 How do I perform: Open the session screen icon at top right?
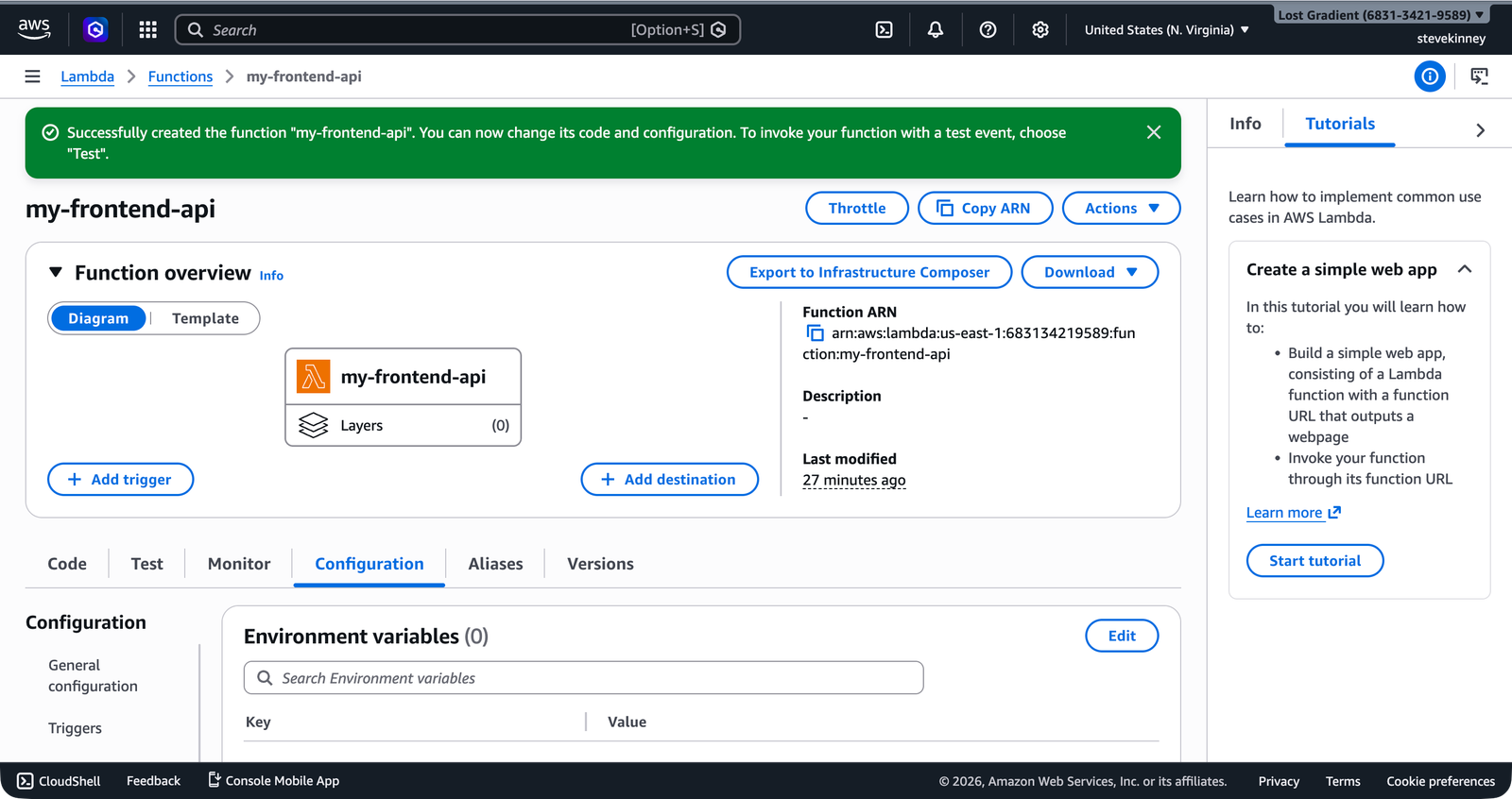coord(1480,76)
